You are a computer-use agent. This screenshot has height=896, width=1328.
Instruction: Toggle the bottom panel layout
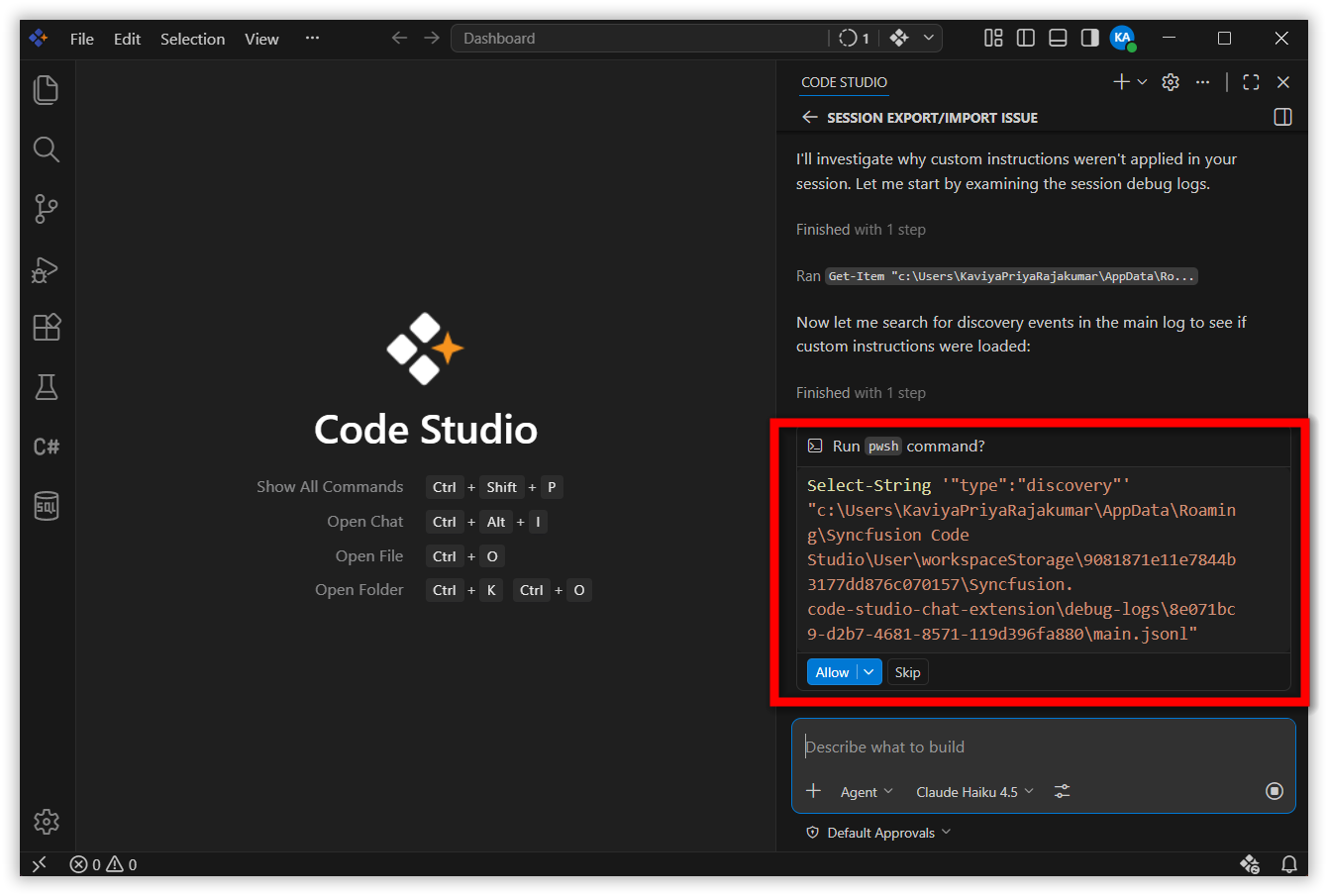click(1058, 38)
